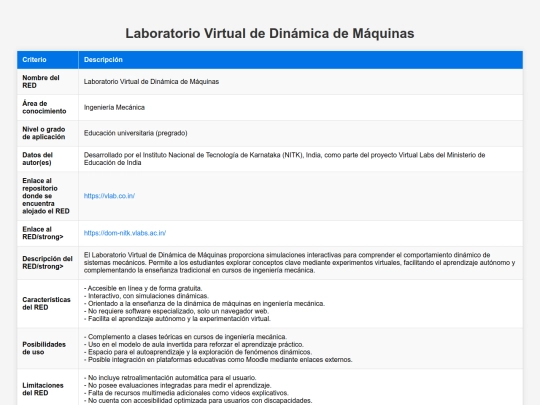
Task: Click the line Facilita el aprendizaje autónomo
Action: click(x=177, y=319)
